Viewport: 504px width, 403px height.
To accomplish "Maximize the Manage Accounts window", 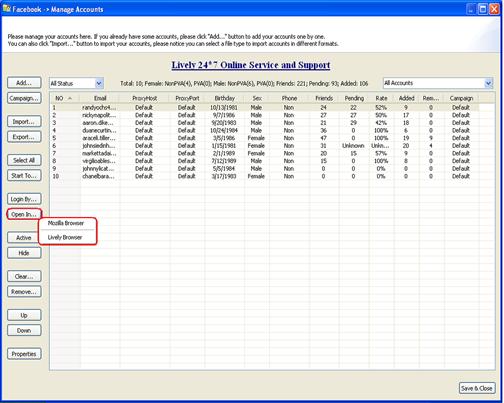I will coord(483,9).
